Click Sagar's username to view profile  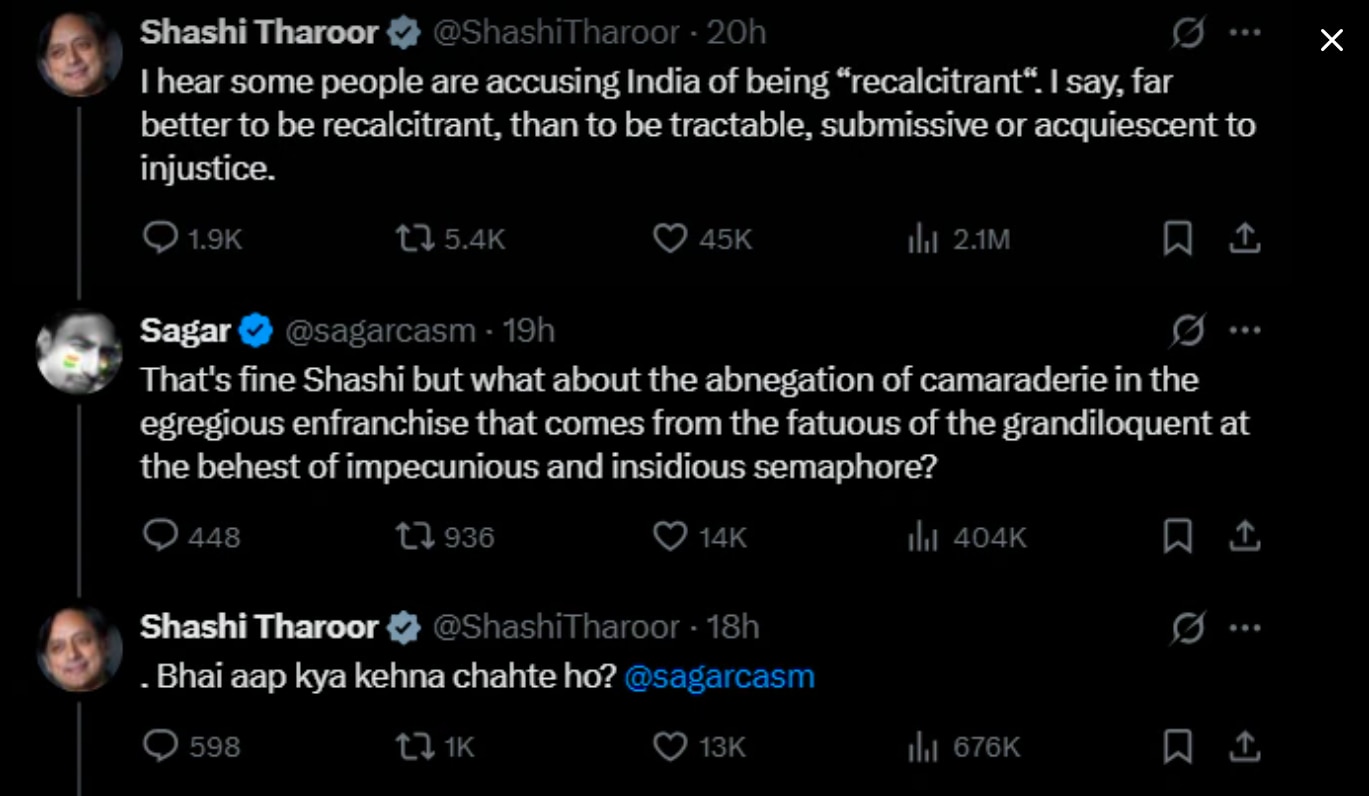pyautogui.click(x=184, y=328)
